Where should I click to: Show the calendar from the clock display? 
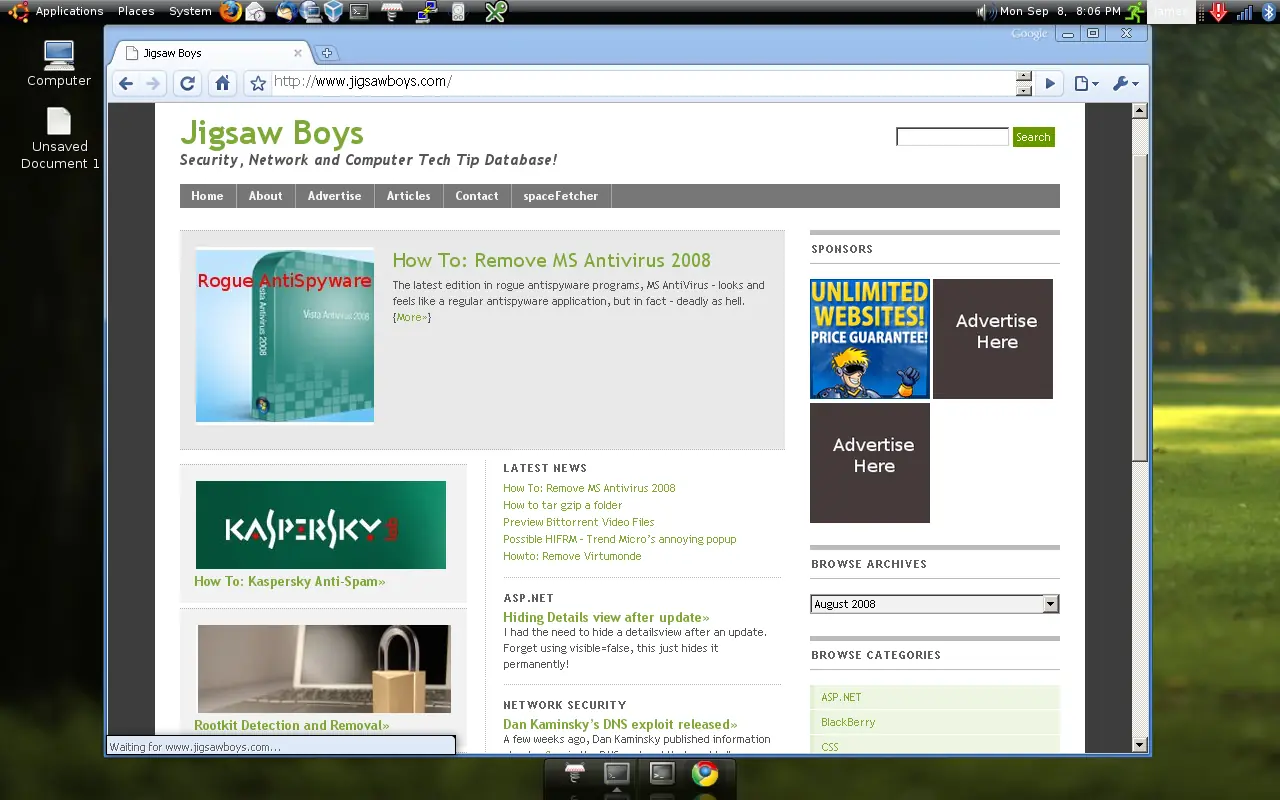[x=1060, y=12]
